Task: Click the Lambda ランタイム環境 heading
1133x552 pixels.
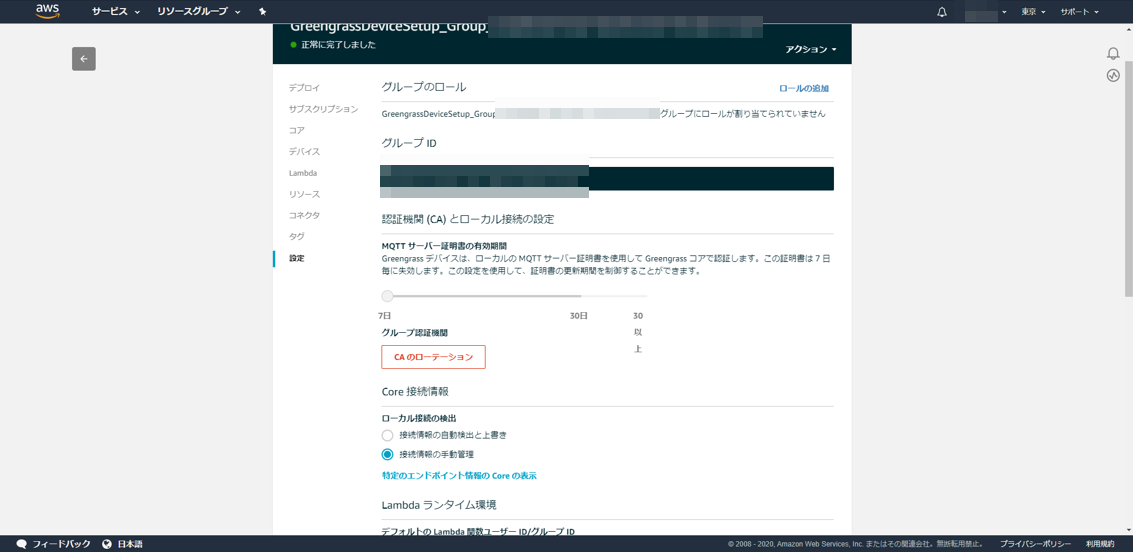Action: (x=439, y=504)
